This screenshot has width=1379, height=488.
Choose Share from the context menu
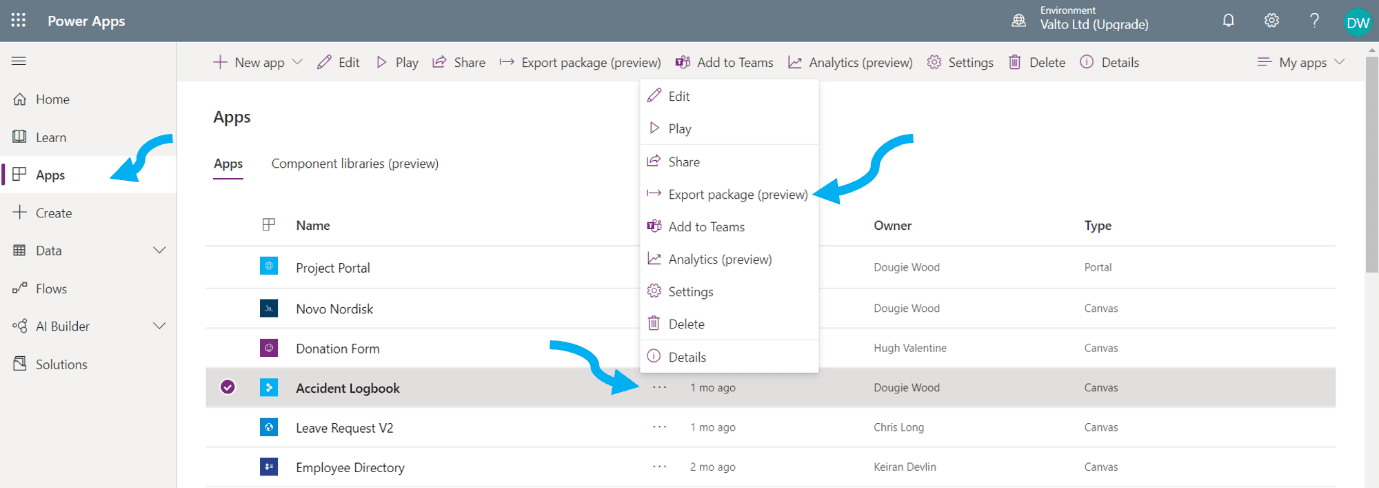[729, 162]
